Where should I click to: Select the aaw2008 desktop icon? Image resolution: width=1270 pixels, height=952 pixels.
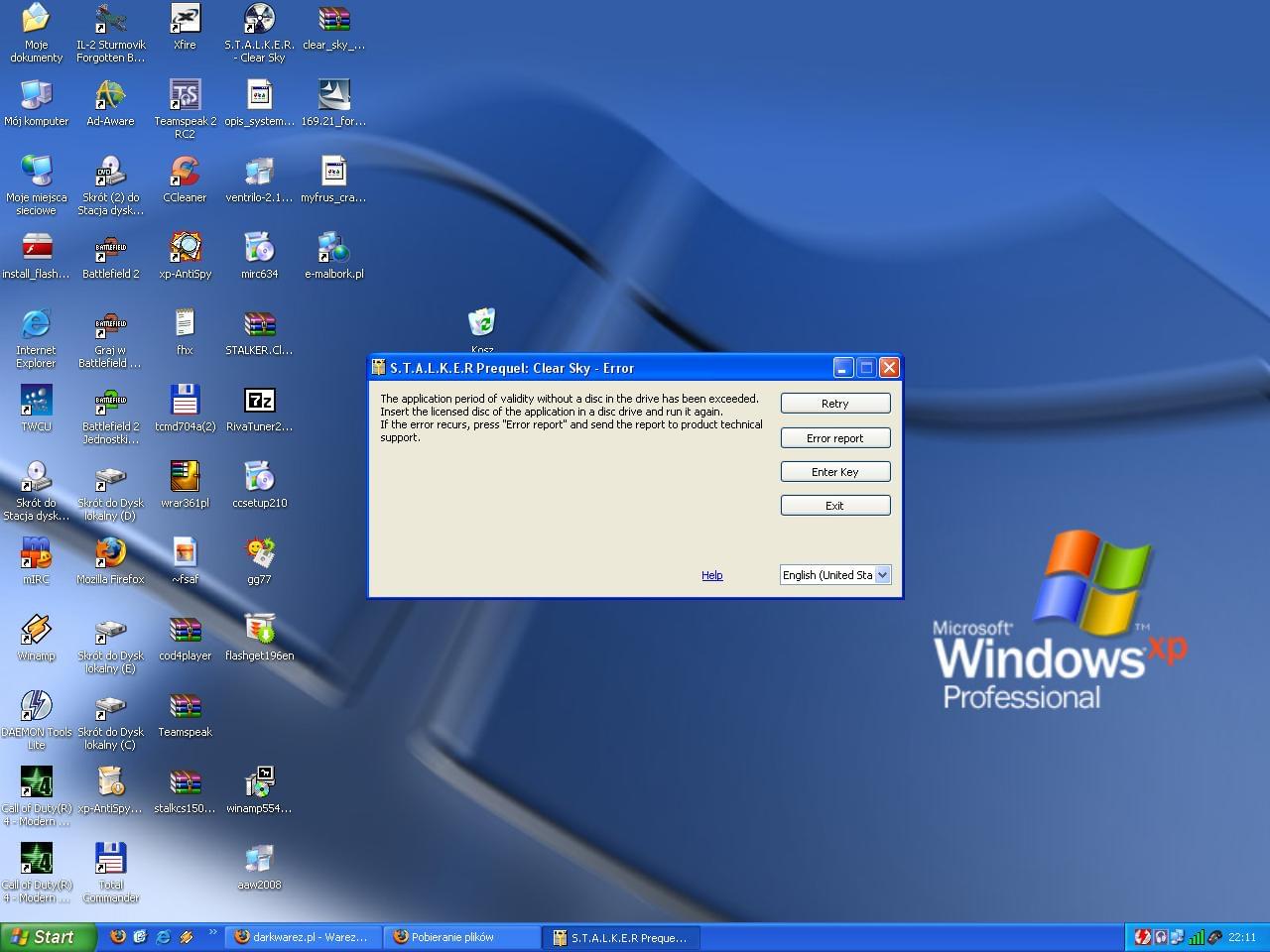pyautogui.click(x=259, y=867)
